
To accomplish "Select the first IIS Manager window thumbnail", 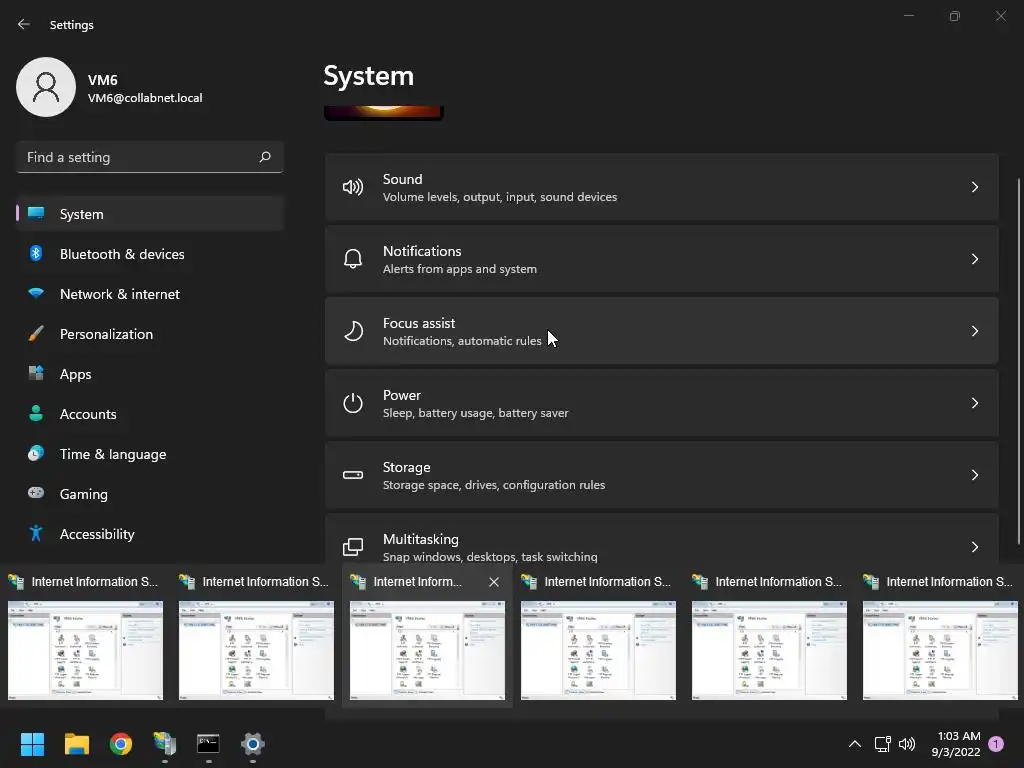I will [x=86, y=650].
